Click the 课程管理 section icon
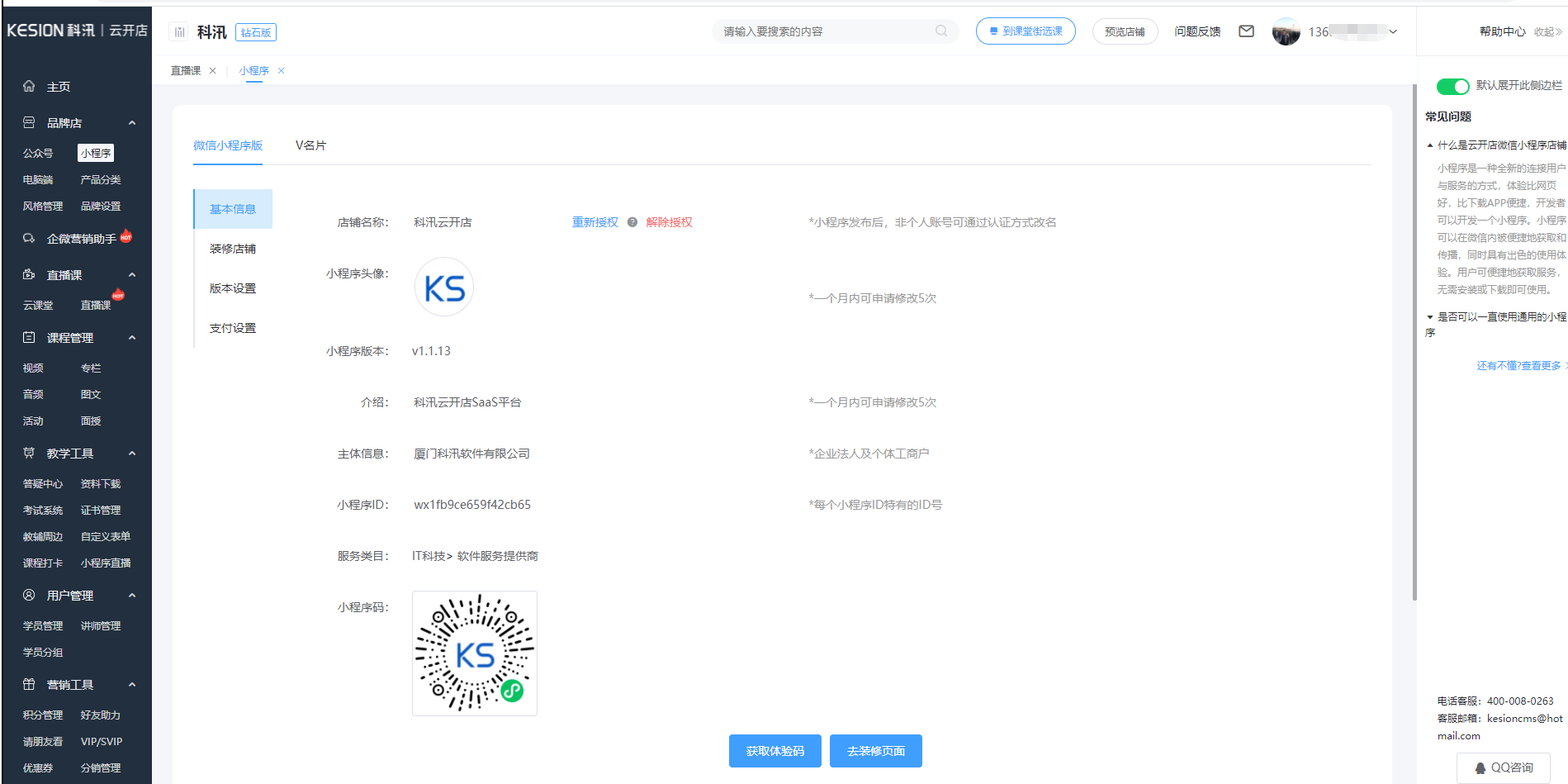 coord(29,337)
